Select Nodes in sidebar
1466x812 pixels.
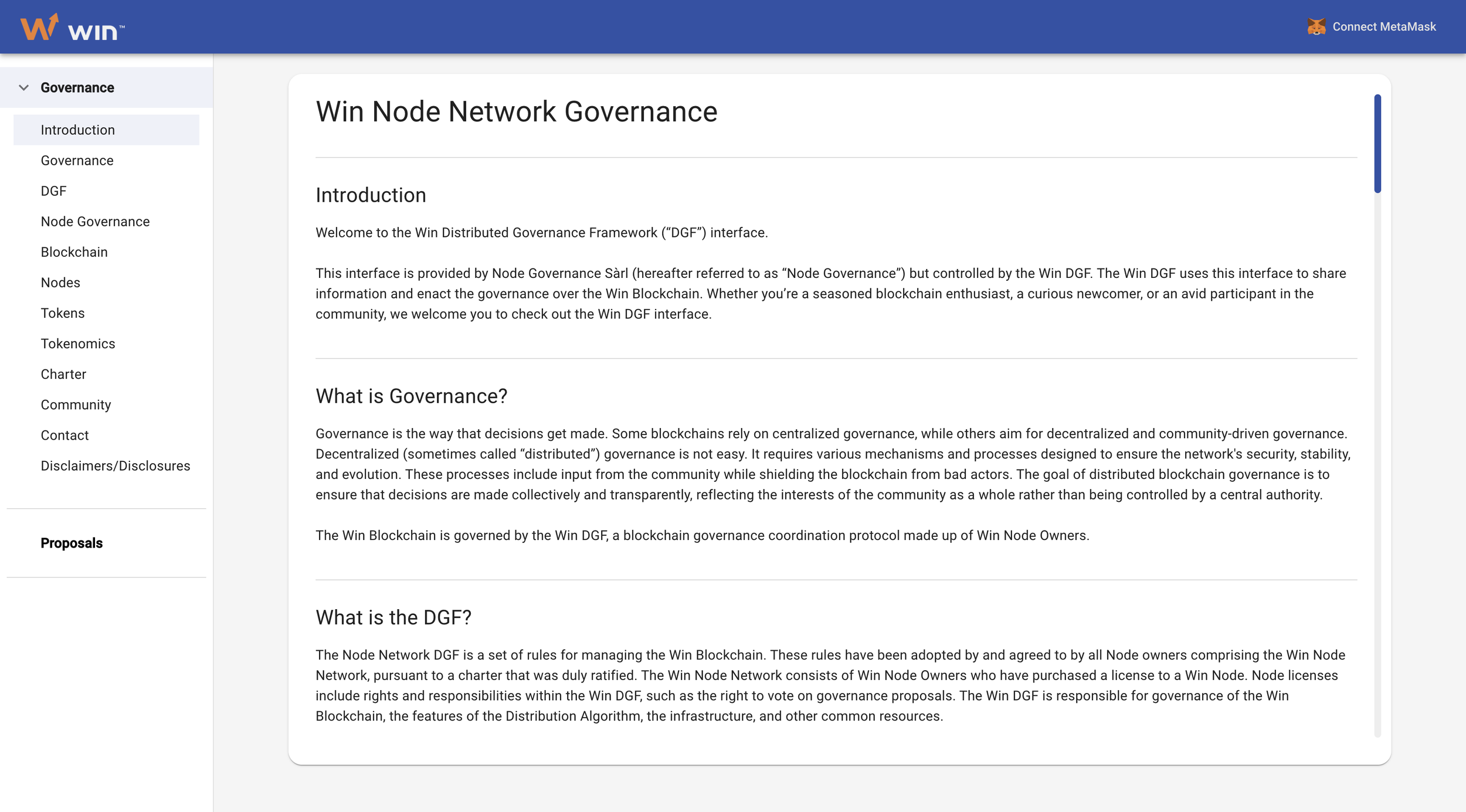coord(60,283)
